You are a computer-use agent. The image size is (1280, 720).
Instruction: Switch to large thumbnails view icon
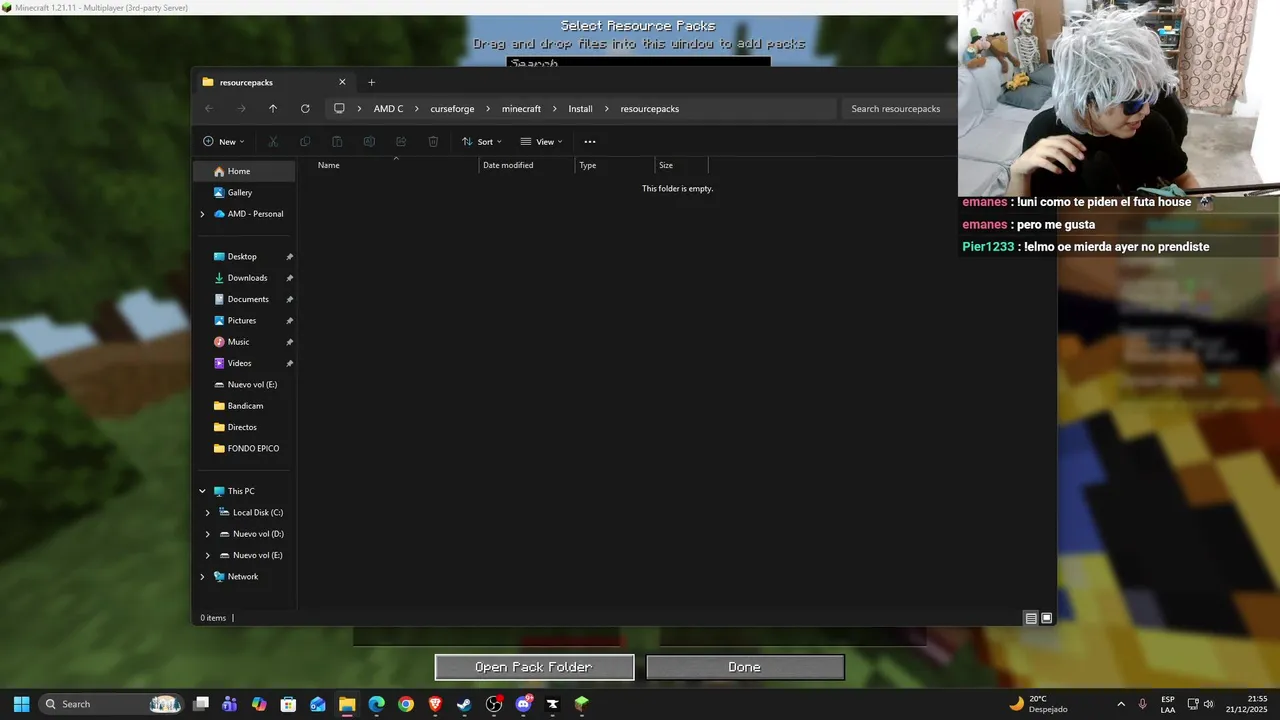[x=1047, y=618]
